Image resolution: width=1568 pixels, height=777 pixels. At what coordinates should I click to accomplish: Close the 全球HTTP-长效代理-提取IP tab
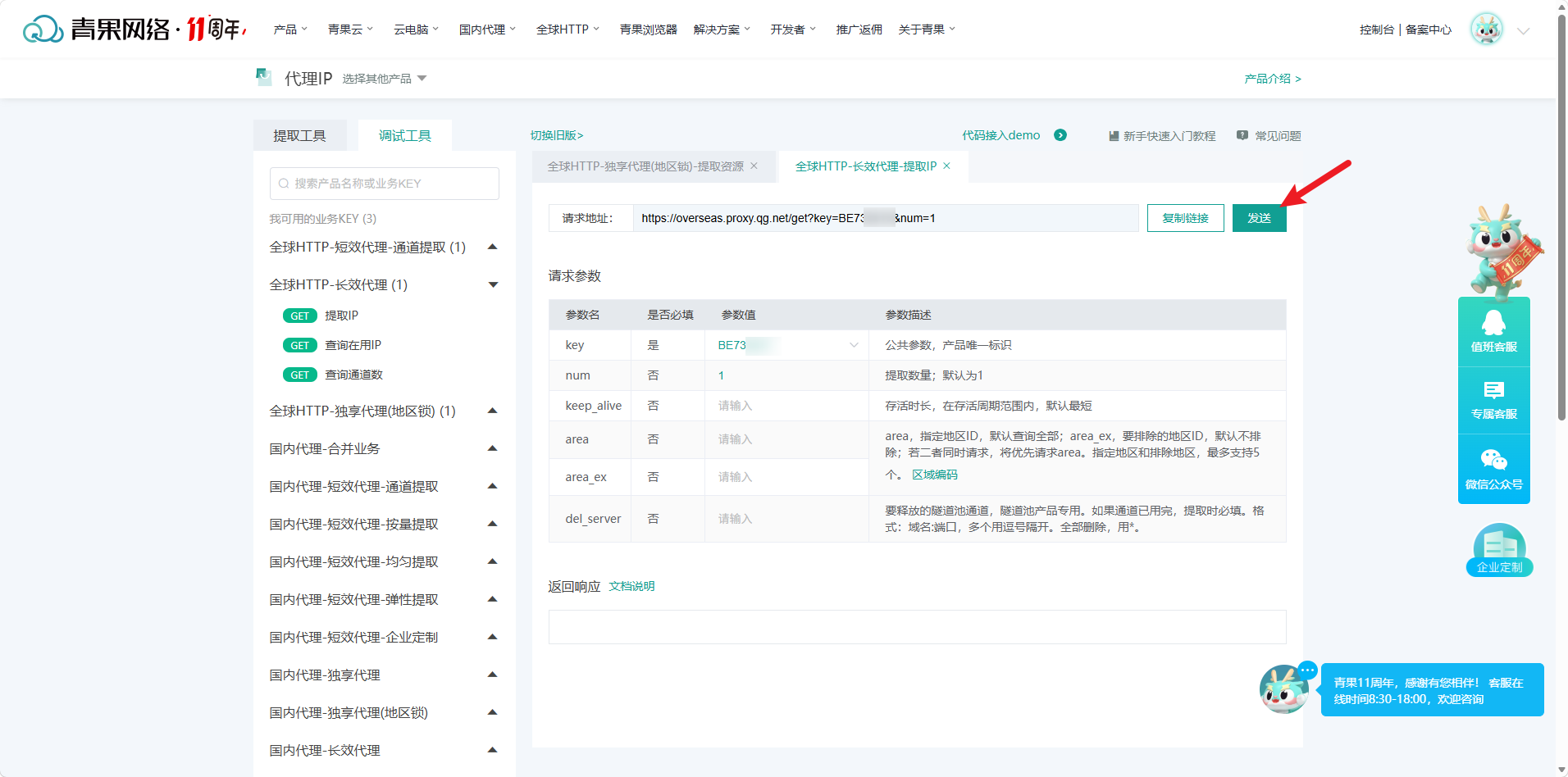(x=946, y=166)
